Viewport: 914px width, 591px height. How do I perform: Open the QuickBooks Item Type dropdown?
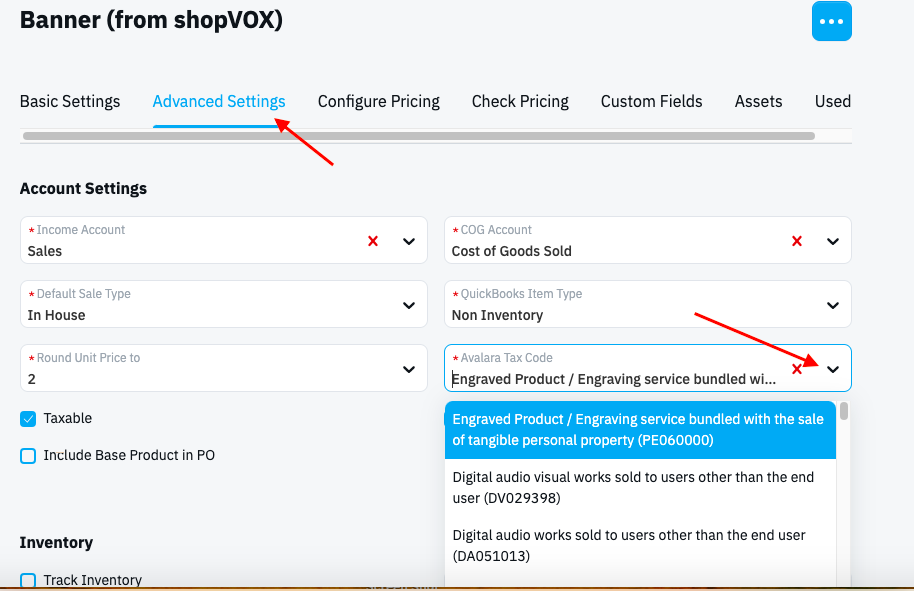[x=648, y=304]
